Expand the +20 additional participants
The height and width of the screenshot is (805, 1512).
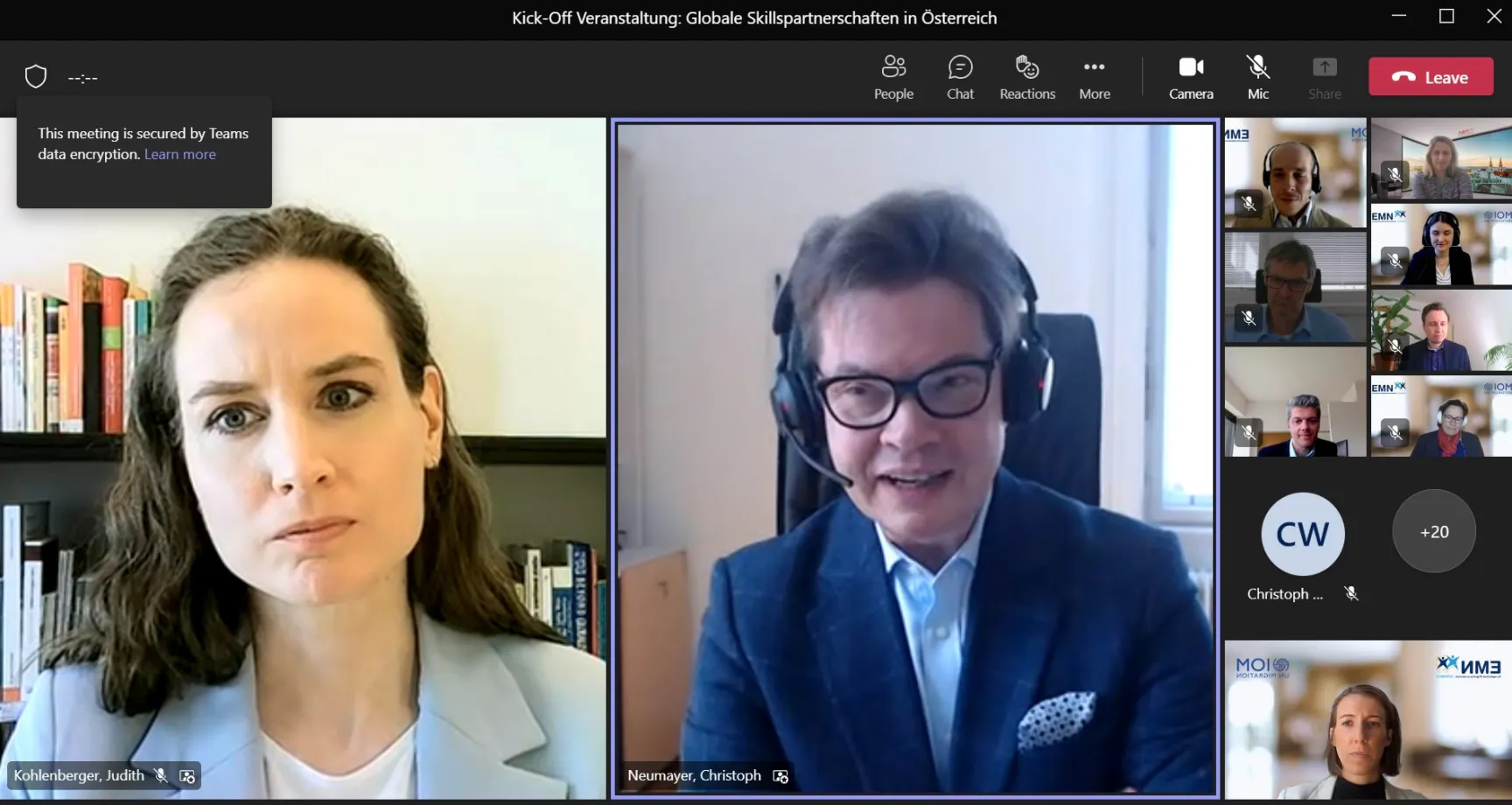pyautogui.click(x=1433, y=531)
